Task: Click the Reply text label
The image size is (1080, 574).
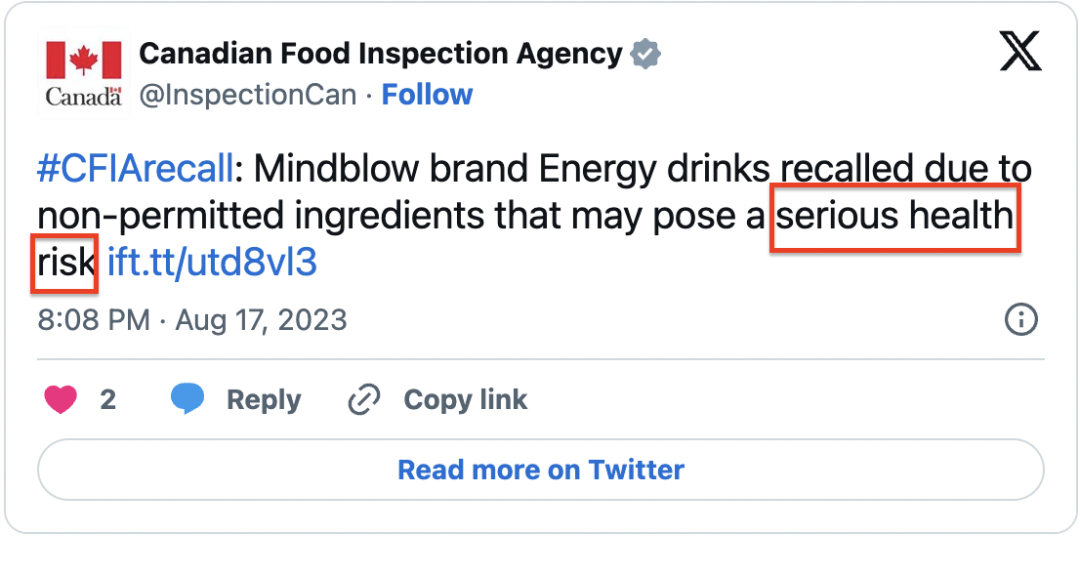Action: pos(263,400)
